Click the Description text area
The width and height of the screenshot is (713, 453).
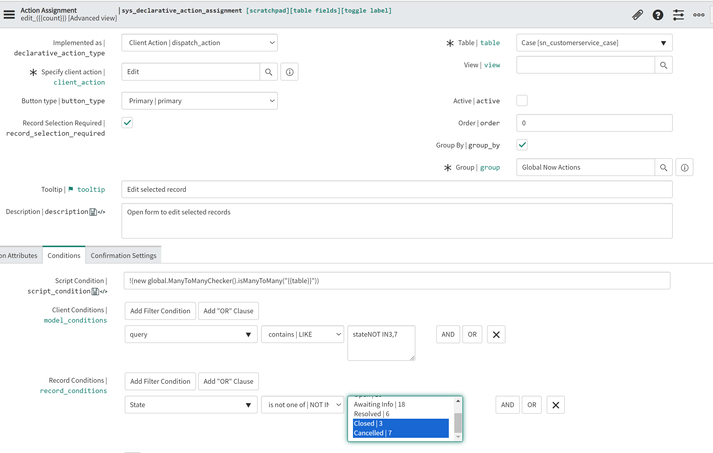(397, 221)
